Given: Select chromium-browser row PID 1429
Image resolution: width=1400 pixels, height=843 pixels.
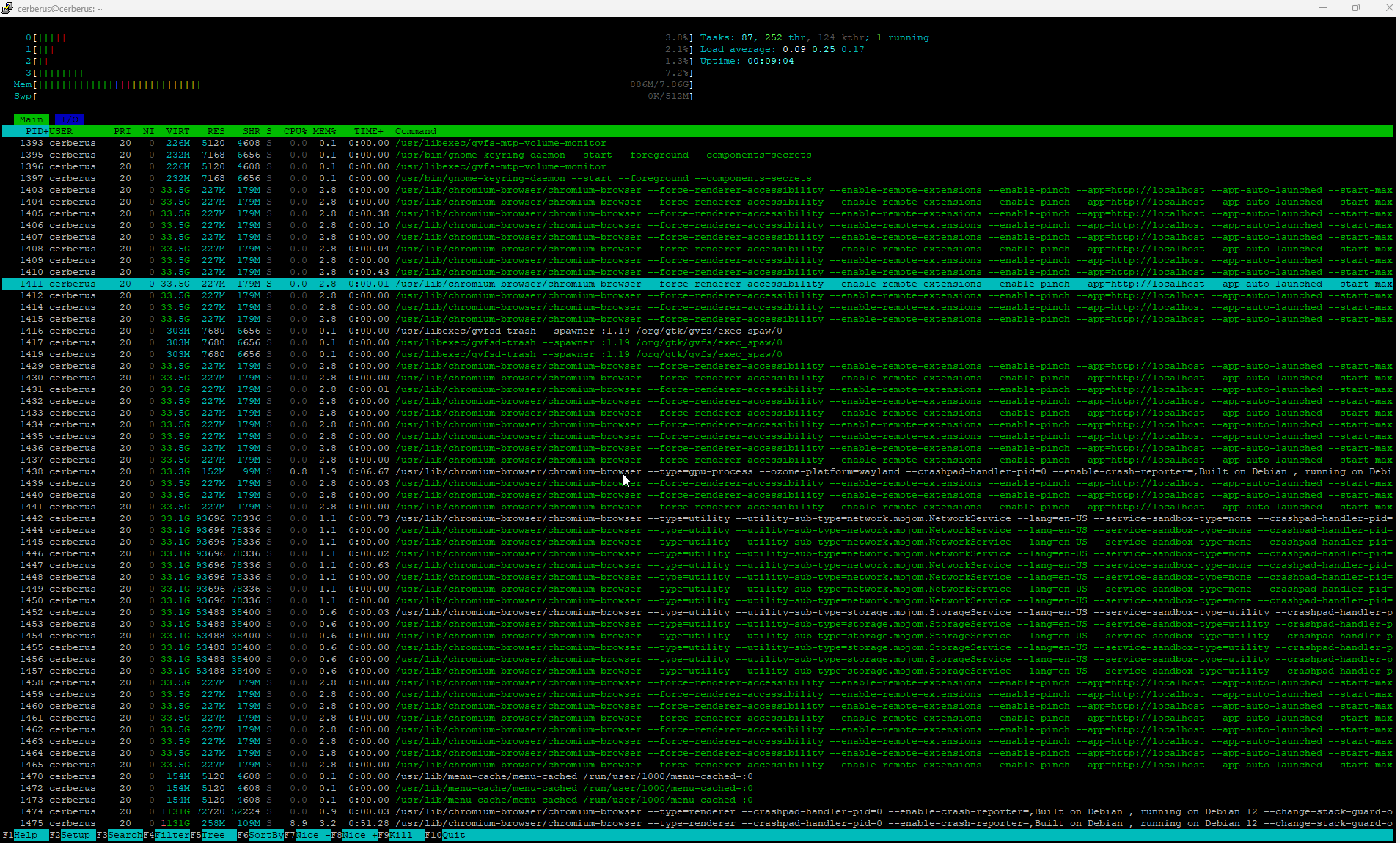Looking at the screenshot, I should pos(697,366).
